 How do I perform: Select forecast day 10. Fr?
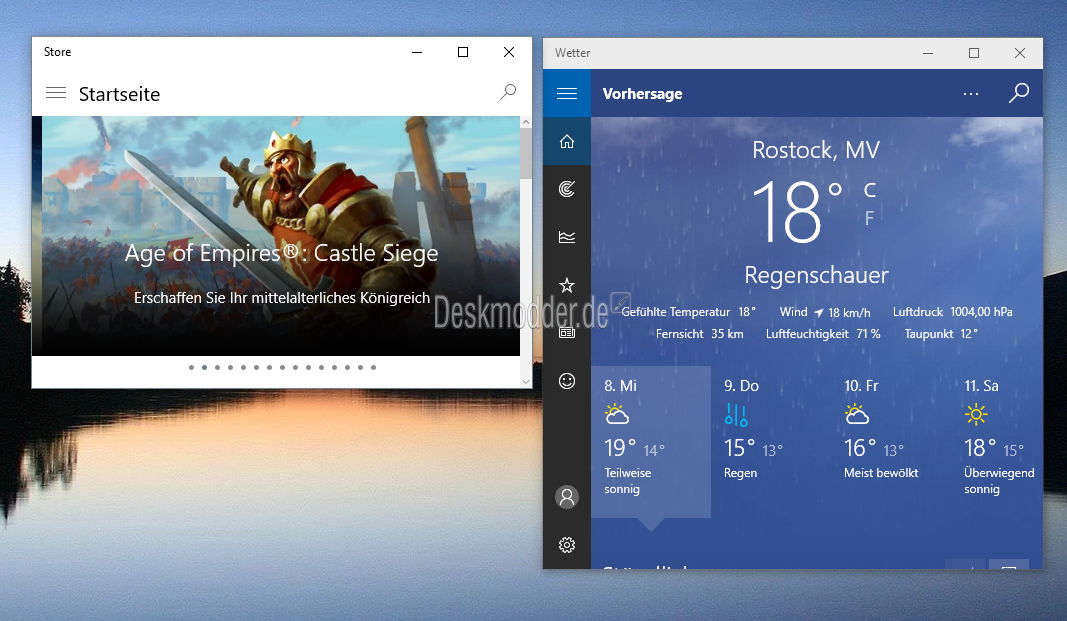pos(891,441)
